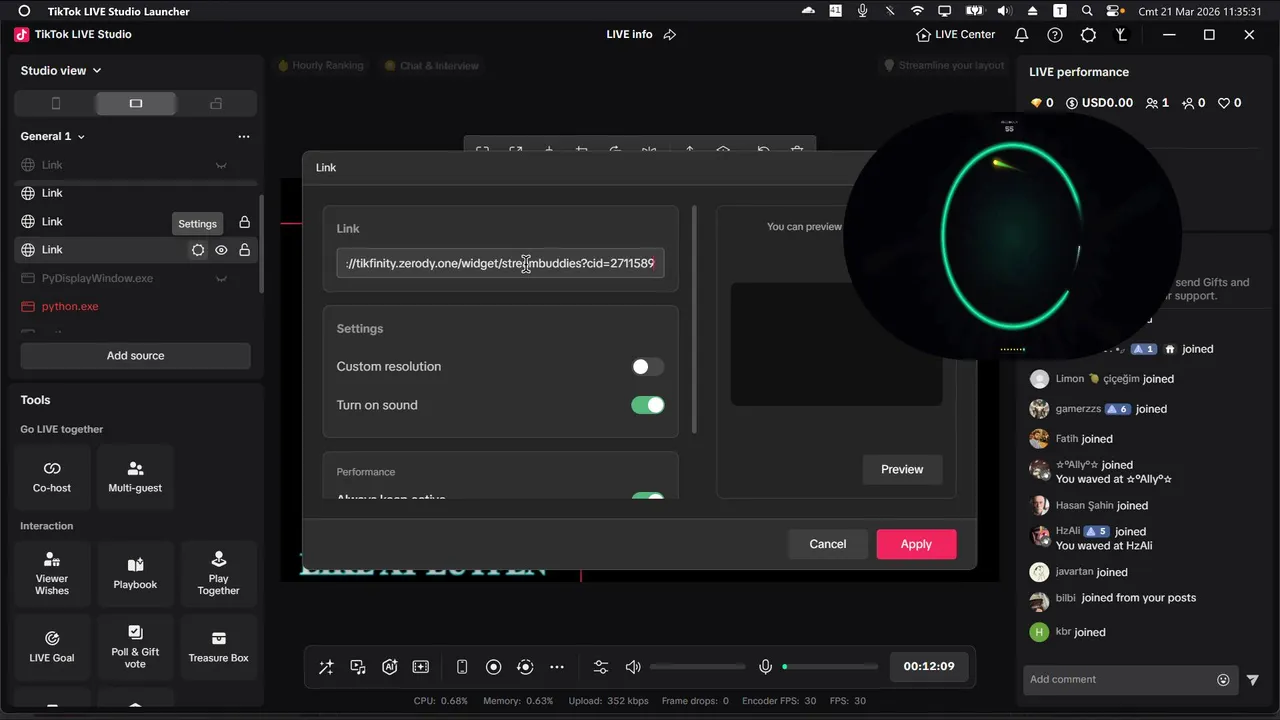Image resolution: width=1280 pixels, height=720 pixels.
Task: Send comment with paper-plane icon
Action: point(1253,680)
